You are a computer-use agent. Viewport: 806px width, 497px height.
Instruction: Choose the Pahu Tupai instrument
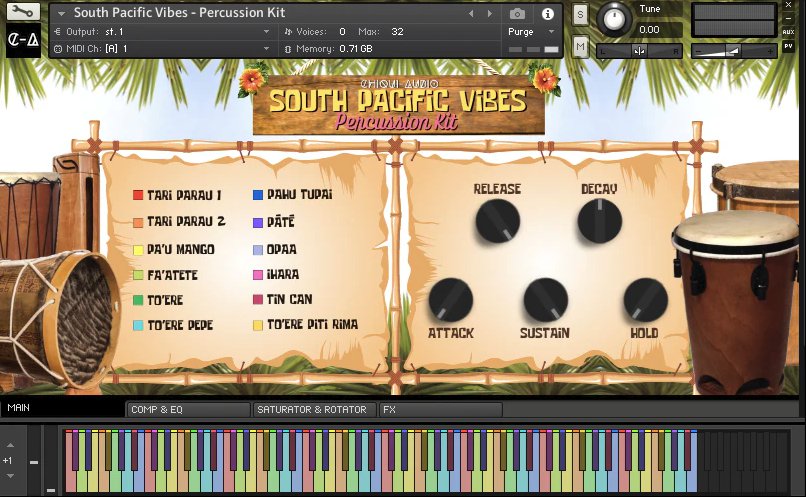(x=299, y=195)
